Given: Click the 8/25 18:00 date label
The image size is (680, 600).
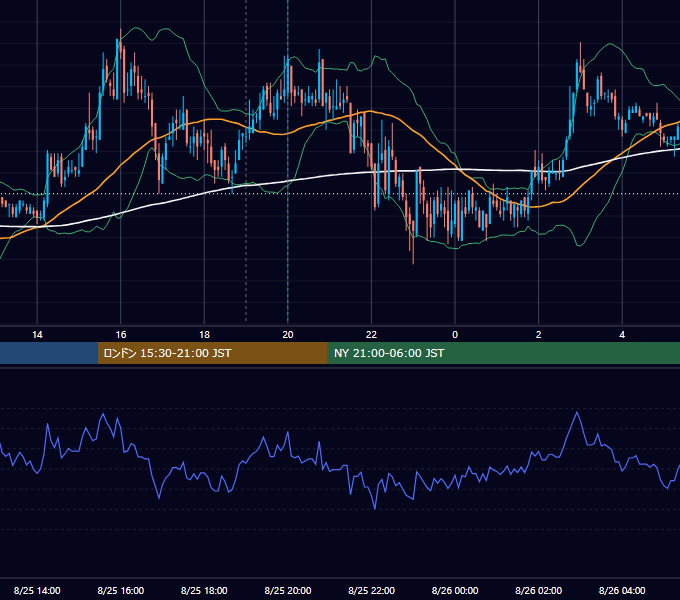Looking at the screenshot, I should (204, 590).
